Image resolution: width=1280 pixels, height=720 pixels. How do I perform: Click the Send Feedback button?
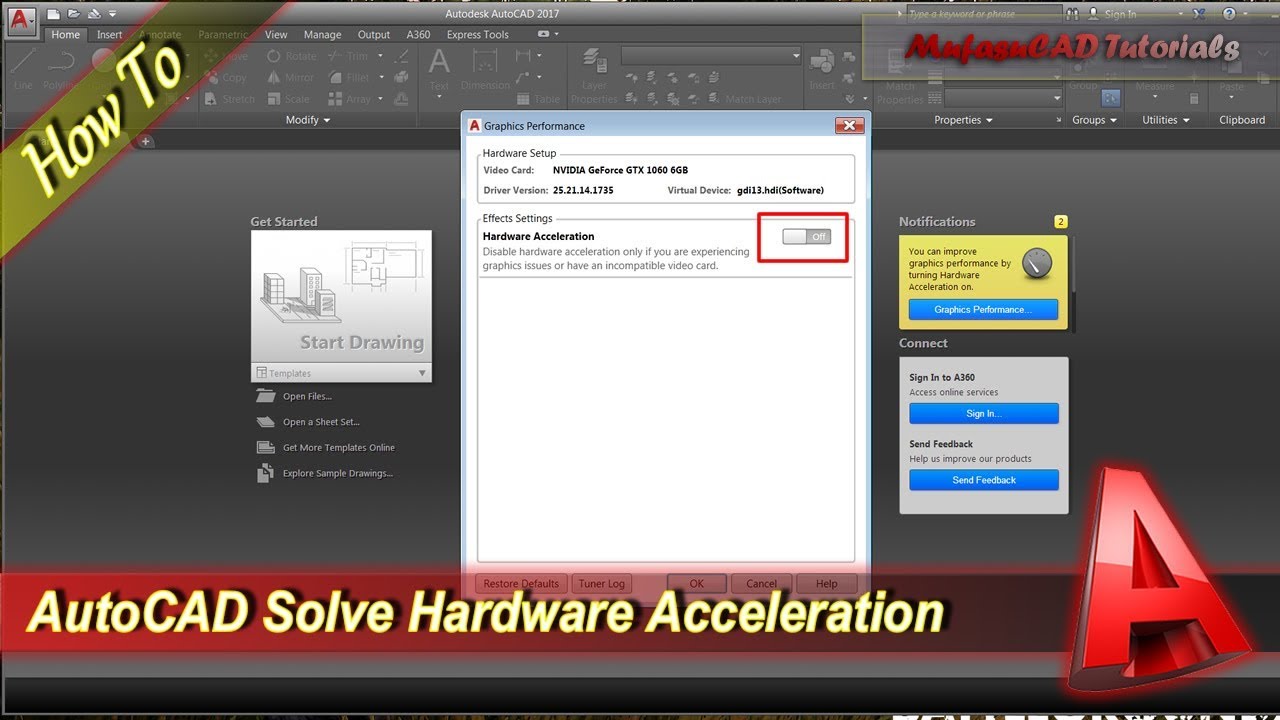[x=984, y=480]
